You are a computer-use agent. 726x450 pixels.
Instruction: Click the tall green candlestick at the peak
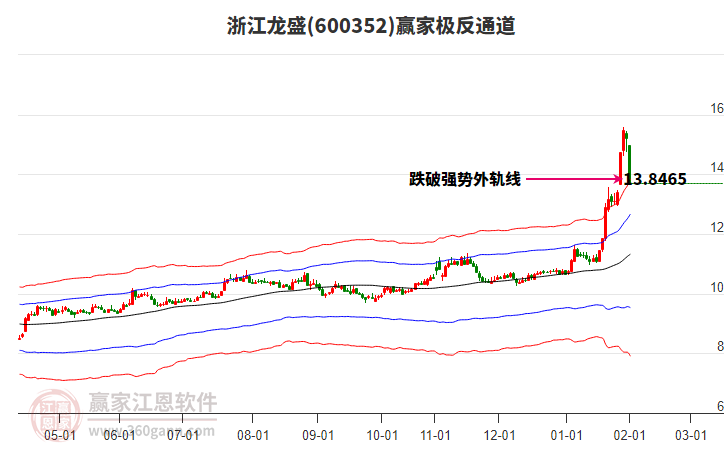(x=630, y=164)
